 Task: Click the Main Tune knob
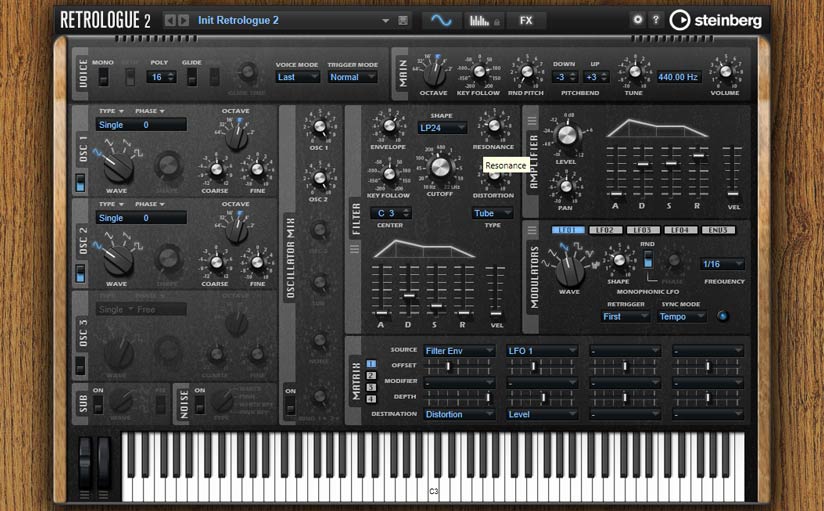634,71
